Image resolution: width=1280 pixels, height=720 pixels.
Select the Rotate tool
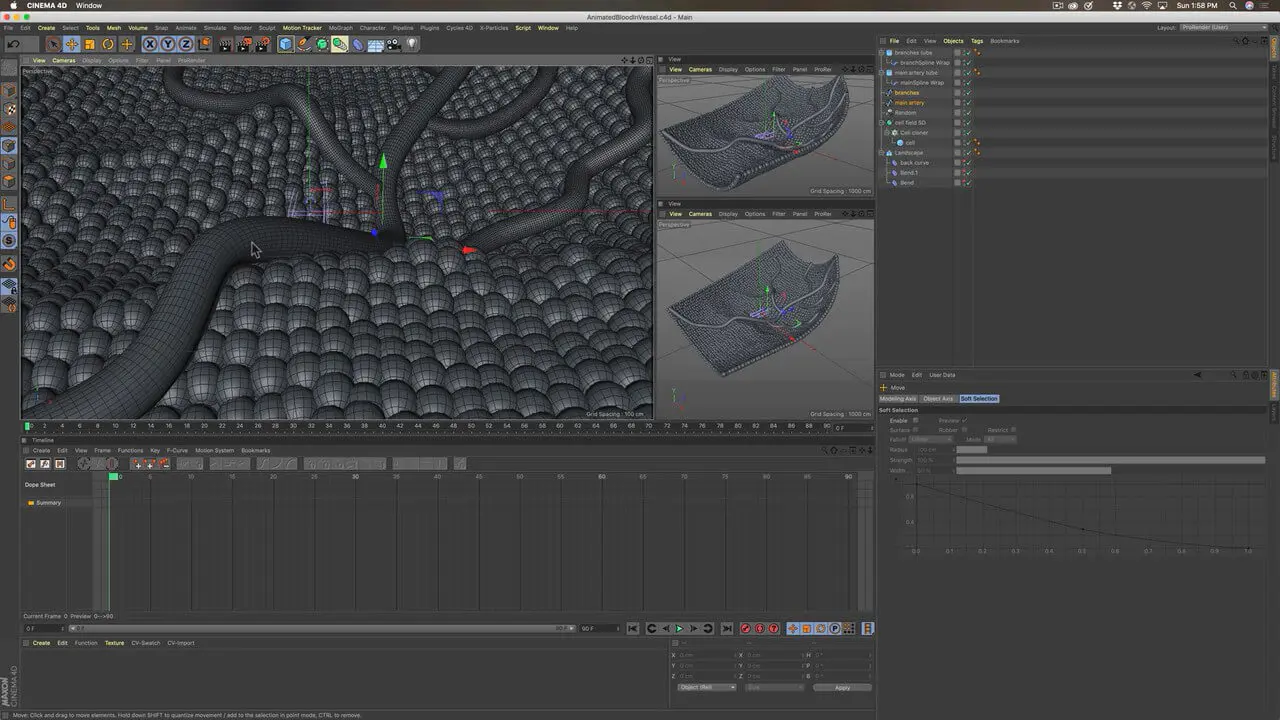pos(108,44)
